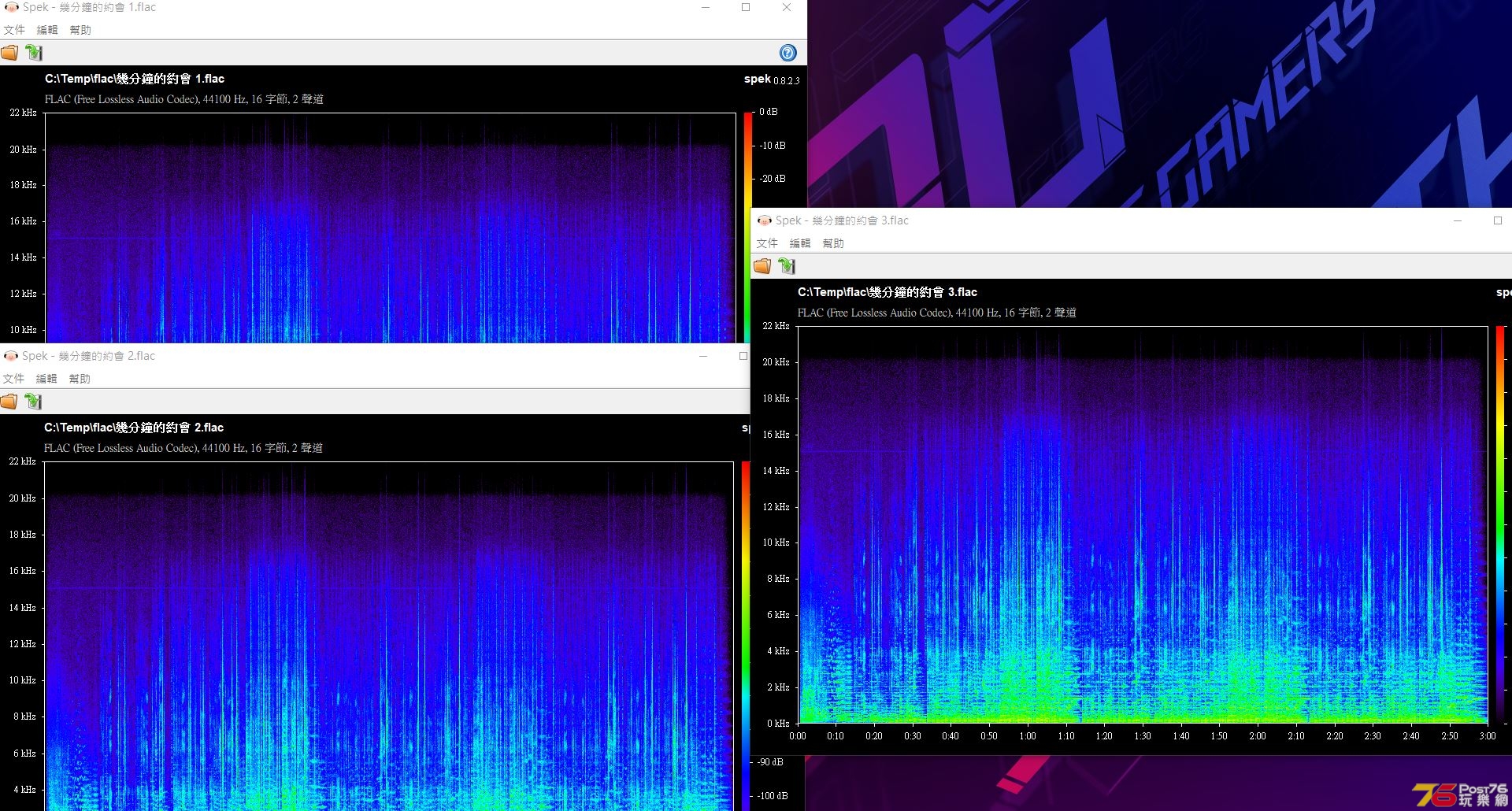Click the 1:30 time marker in 3.flac spectrogram

pyautogui.click(x=1143, y=736)
